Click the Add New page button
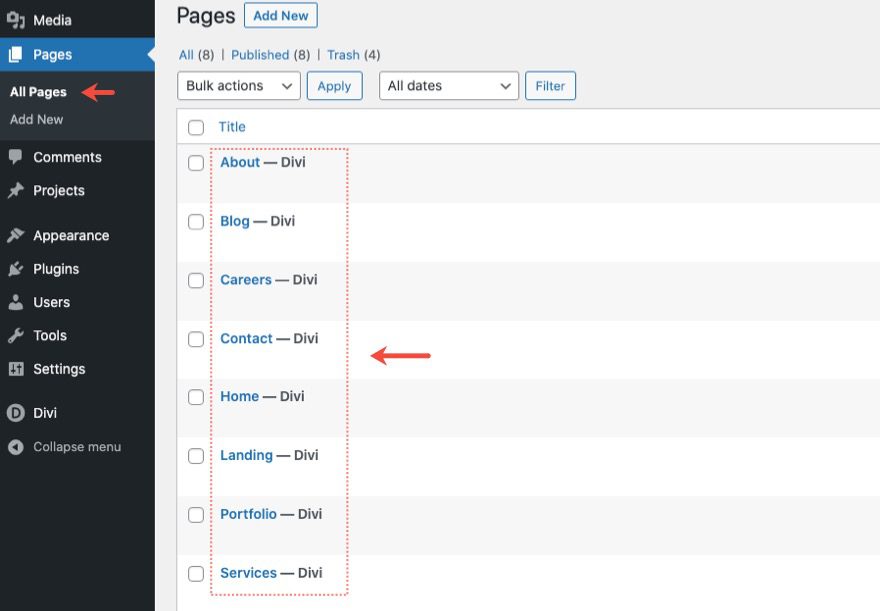Screen dimensions: 880x611 (x=280, y=15)
